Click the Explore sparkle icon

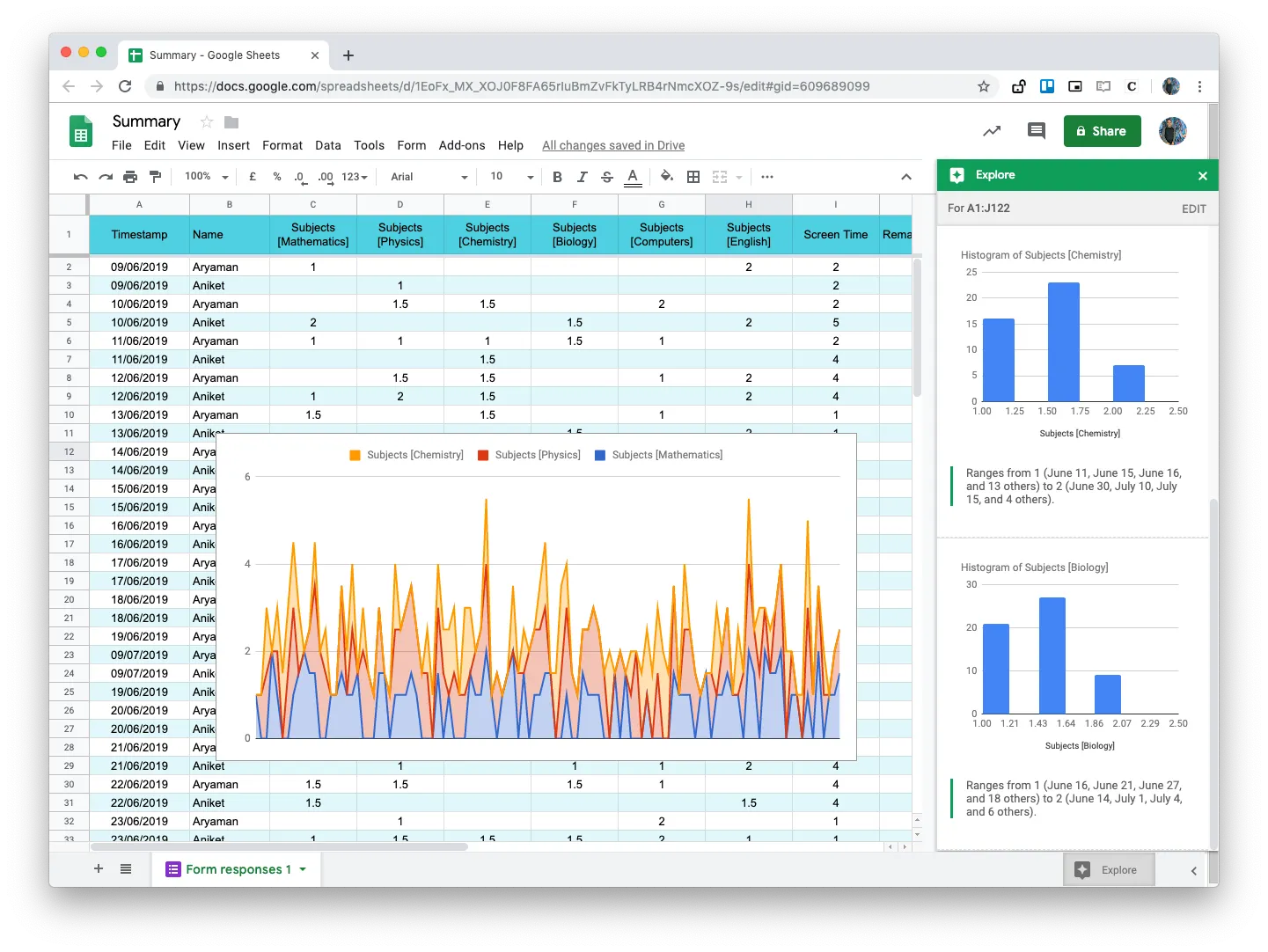coord(957,175)
